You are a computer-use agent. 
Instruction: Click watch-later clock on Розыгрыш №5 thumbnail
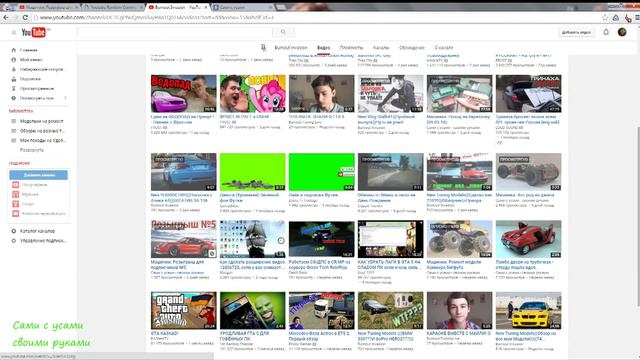click(212, 253)
